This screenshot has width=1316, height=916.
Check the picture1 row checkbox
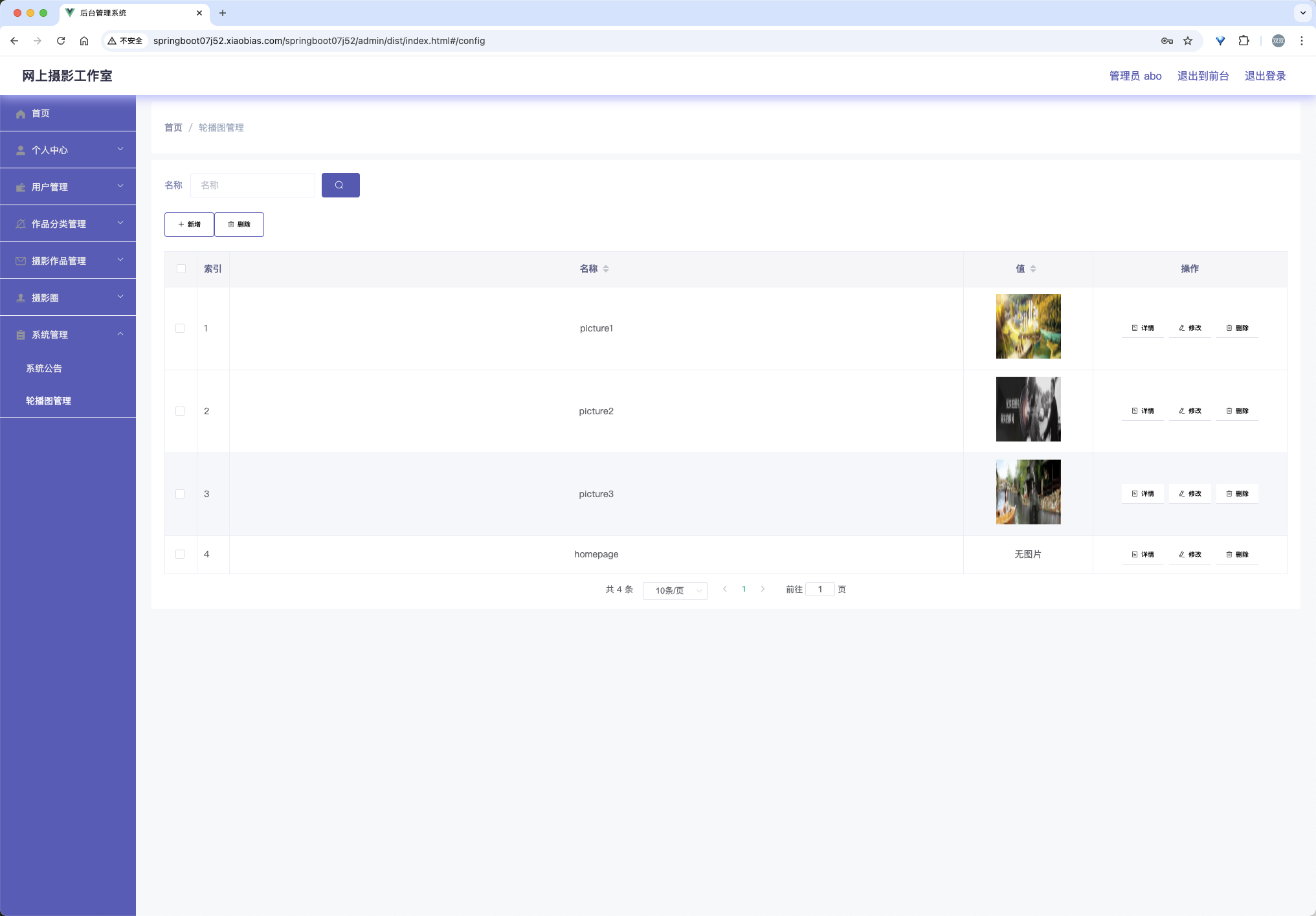(180, 328)
